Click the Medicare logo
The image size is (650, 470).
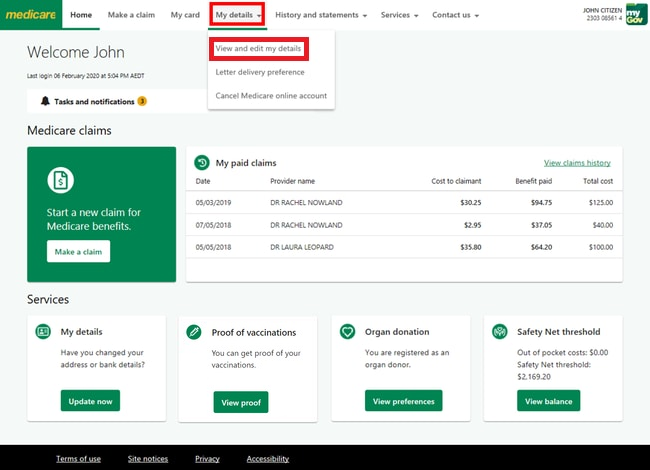31,15
